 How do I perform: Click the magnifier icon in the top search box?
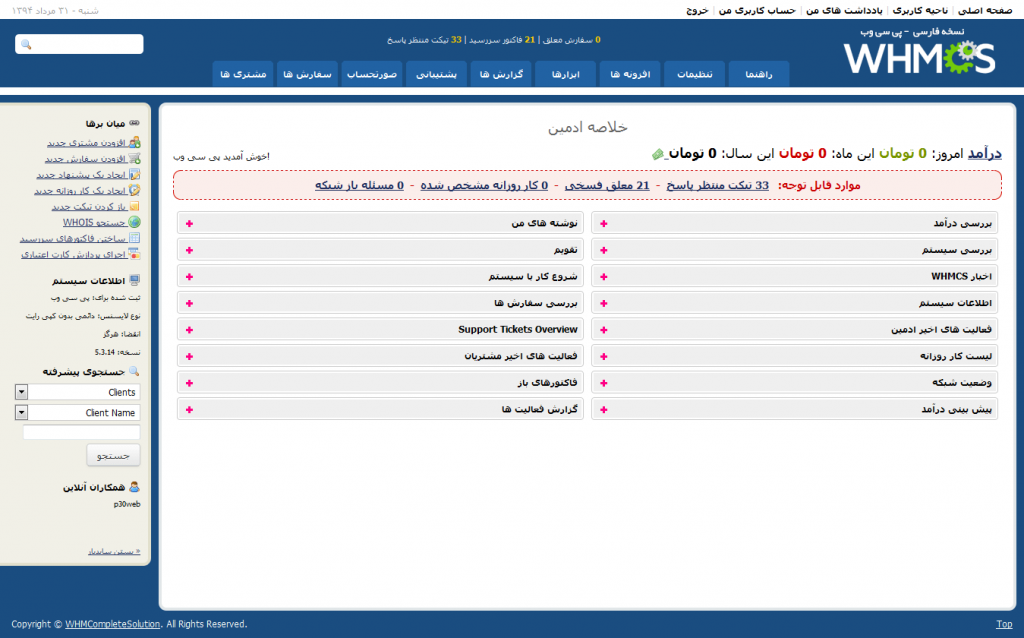pos(26,44)
